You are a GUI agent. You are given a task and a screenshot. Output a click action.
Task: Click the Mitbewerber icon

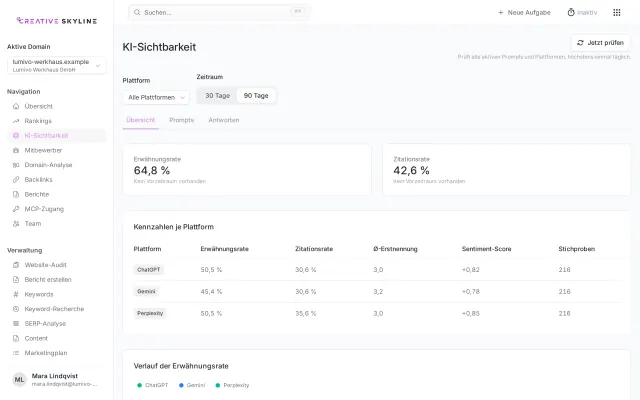(x=16, y=150)
